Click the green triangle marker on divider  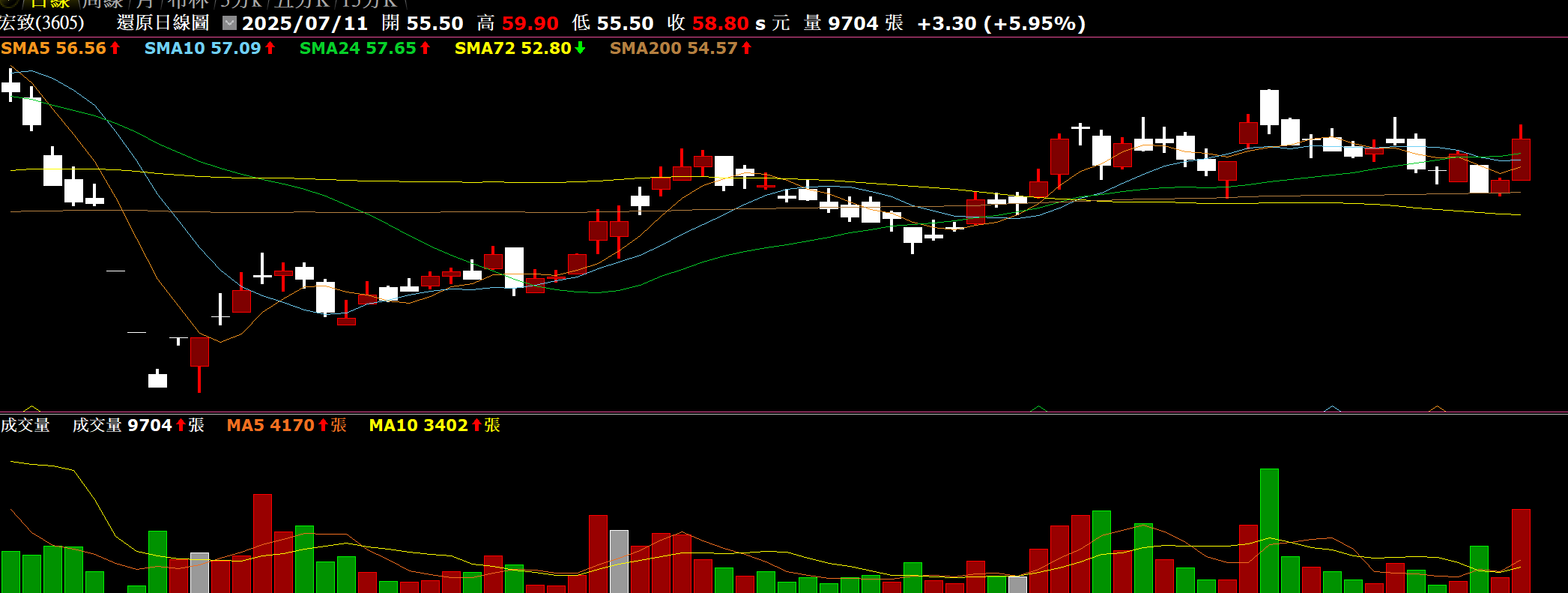(x=1038, y=409)
